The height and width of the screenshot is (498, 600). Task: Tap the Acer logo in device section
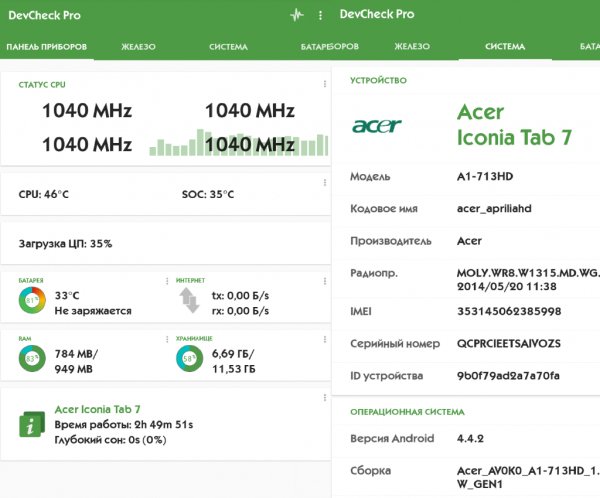click(377, 126)
